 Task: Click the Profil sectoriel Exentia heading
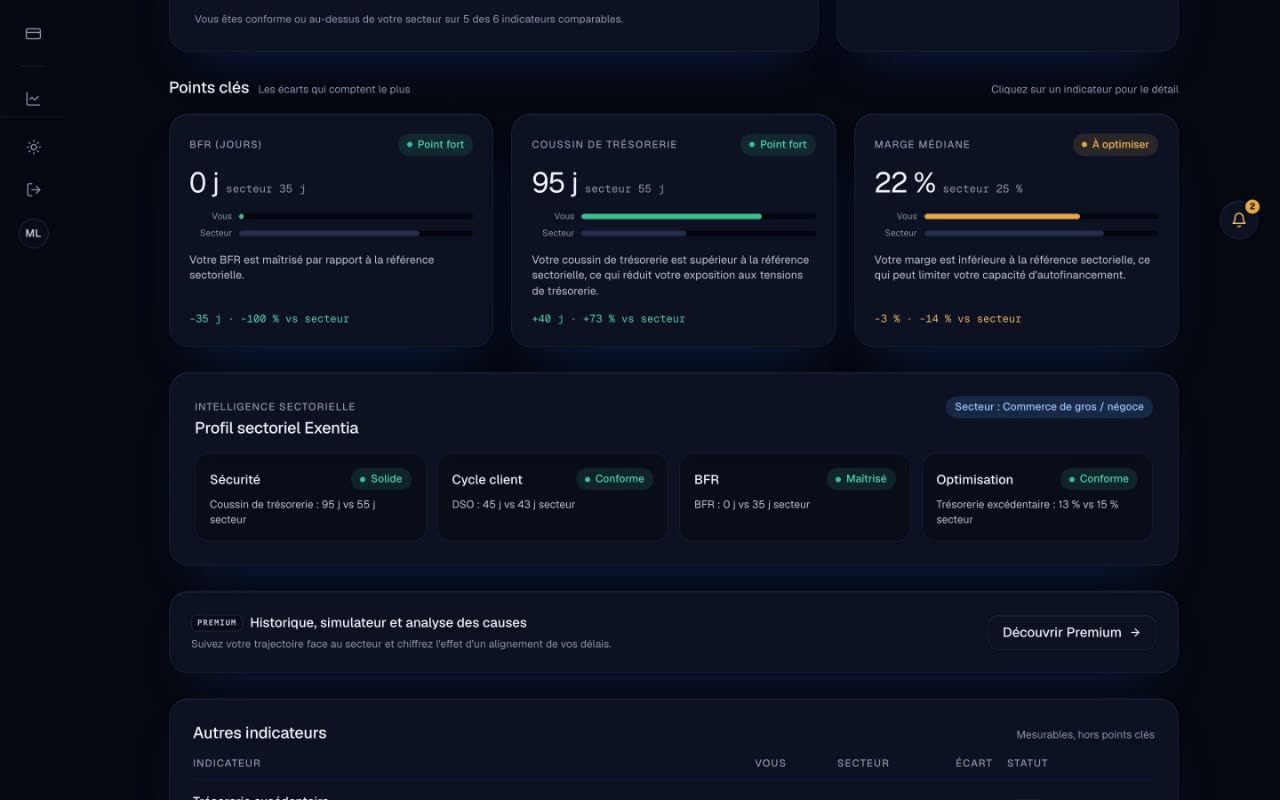(x=276, y=428)
